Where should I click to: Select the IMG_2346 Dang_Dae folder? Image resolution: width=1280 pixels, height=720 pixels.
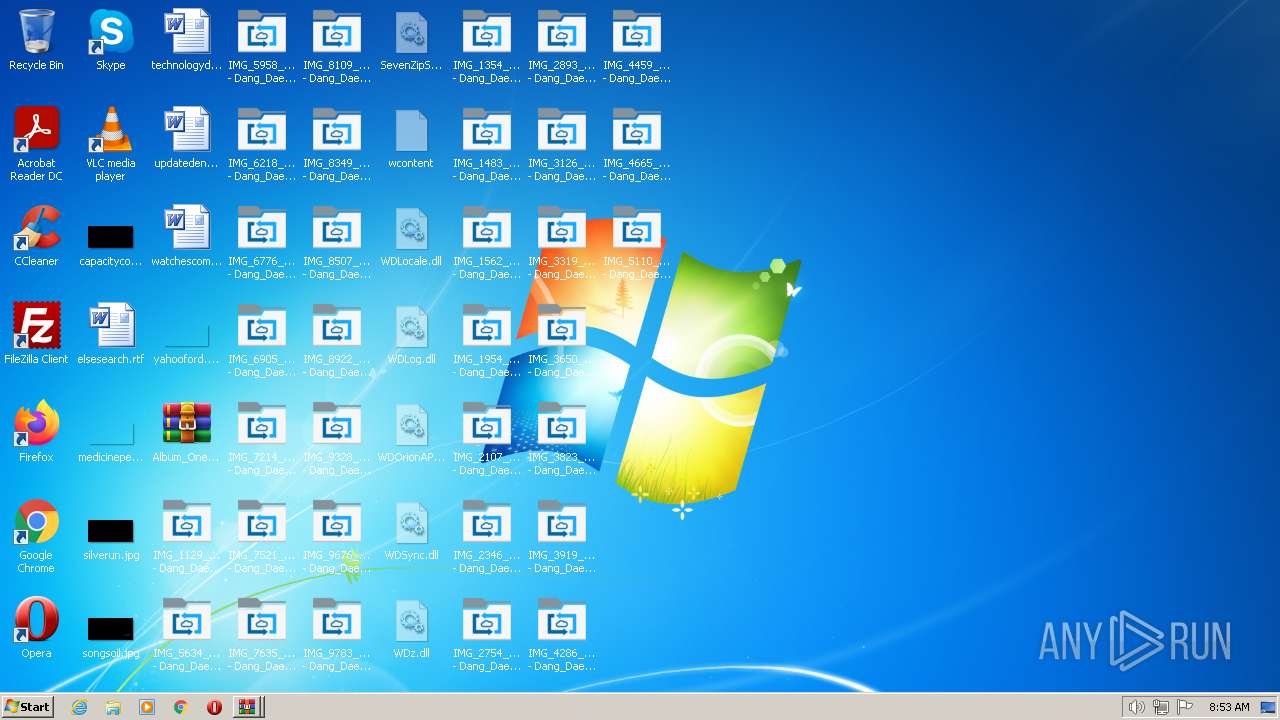pos(486,536)
